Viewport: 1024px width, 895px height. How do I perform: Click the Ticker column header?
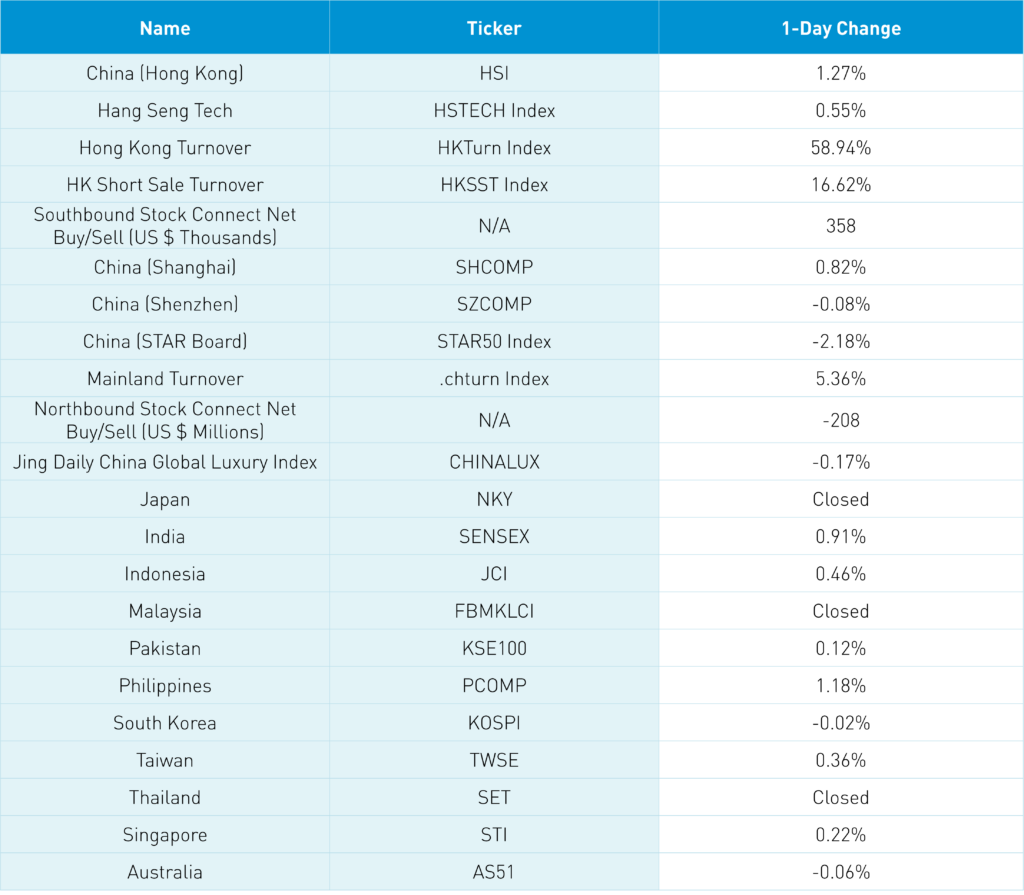pyautogui.click(x=494, y=28)
